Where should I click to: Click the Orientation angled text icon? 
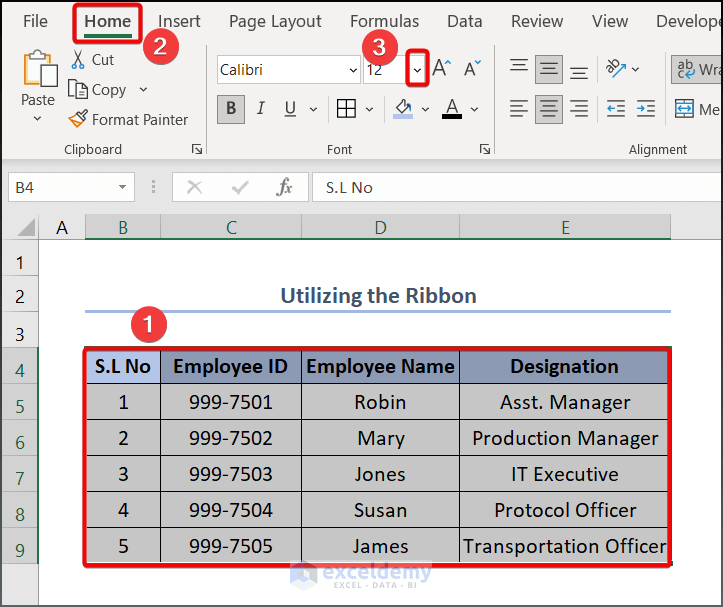[616, 69]
